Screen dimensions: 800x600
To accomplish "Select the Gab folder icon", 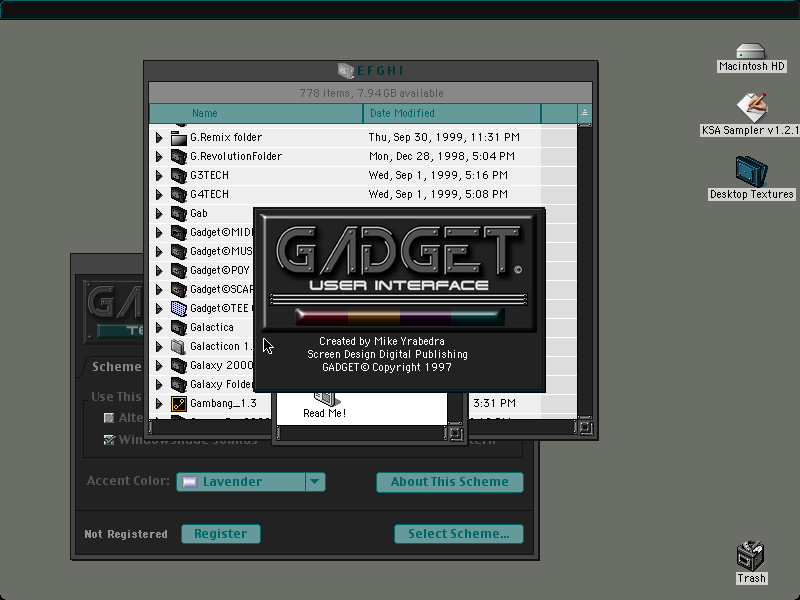I will click(x=179, y=213).
